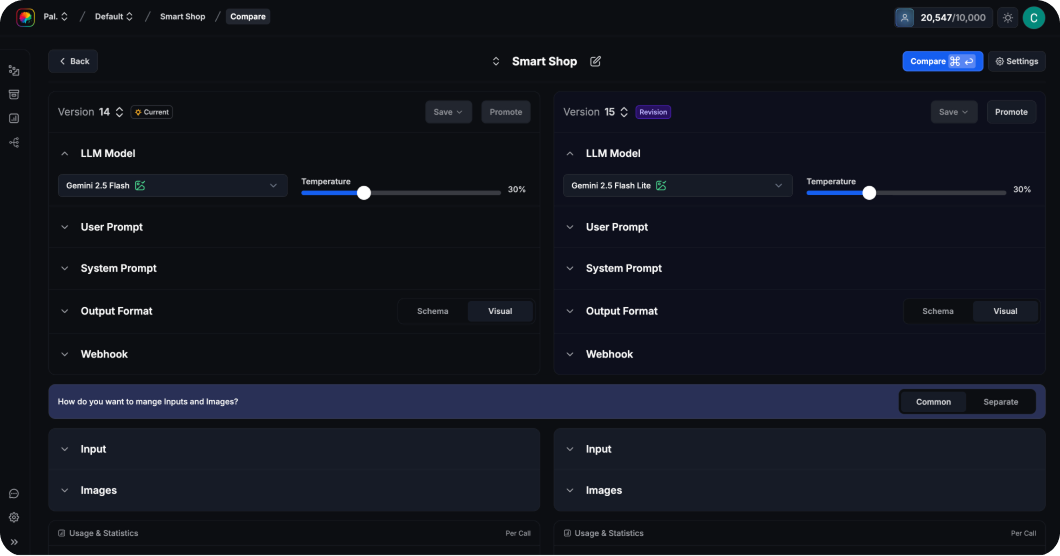Open the chat feedback icon in left sidebar
This screenshot has height=556, width=1060.
point(14,493)
